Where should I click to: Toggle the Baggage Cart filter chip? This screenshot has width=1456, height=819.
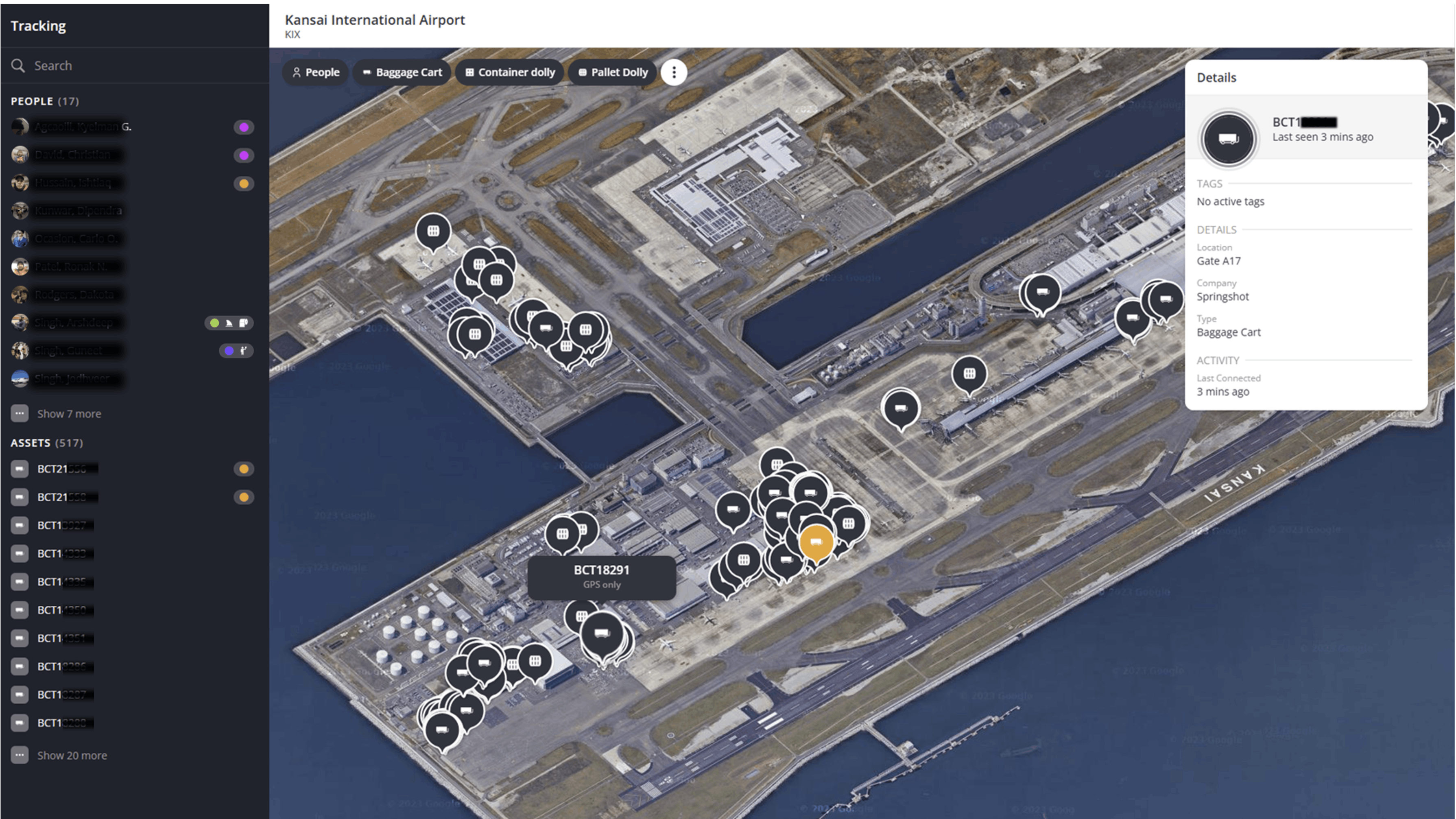402,72
